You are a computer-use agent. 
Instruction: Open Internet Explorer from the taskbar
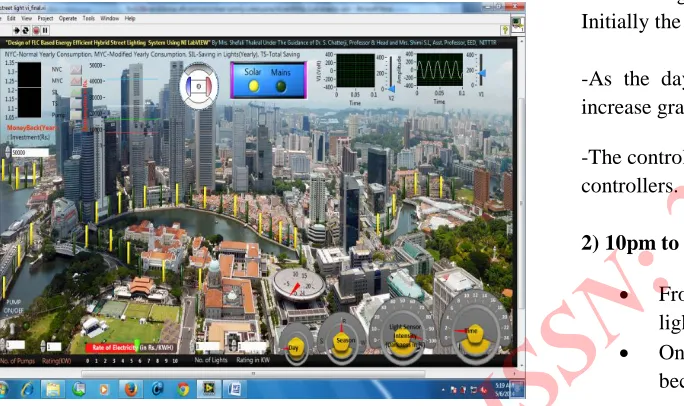point(27,389)
